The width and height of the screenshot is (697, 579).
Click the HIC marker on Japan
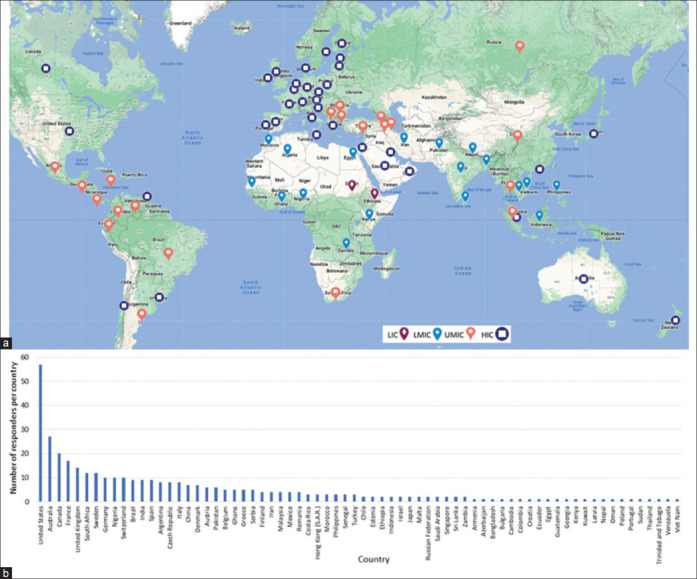pyautogui.click(x=593, y=134)
